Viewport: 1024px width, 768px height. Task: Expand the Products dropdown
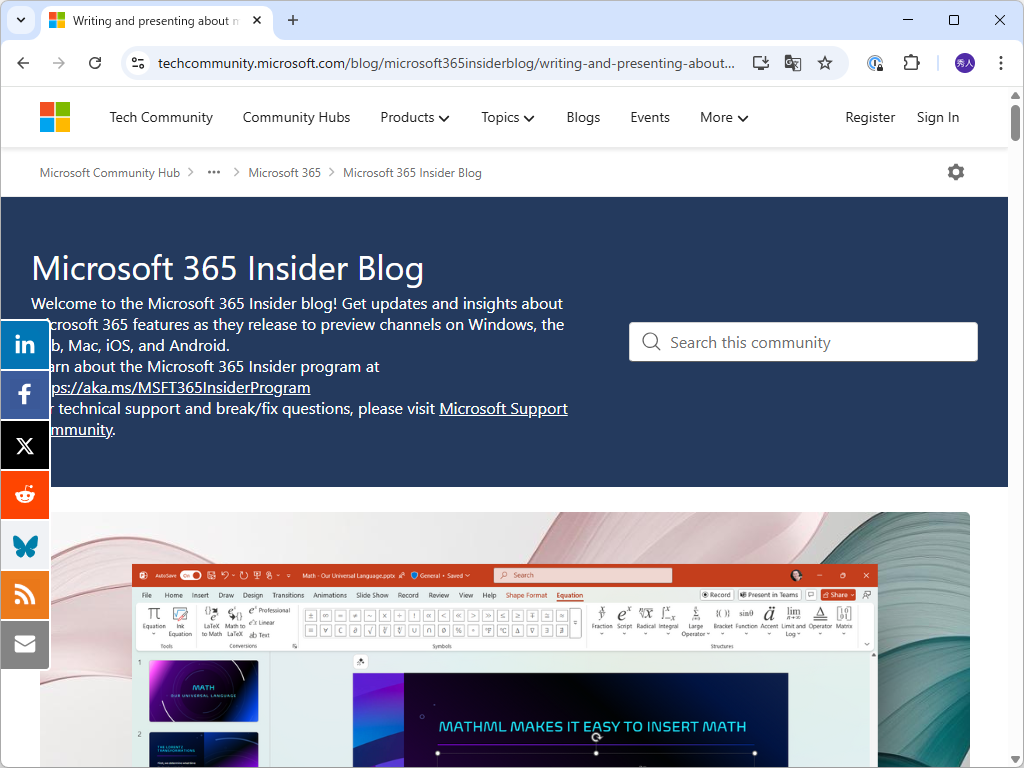click(x=414, y=117)
